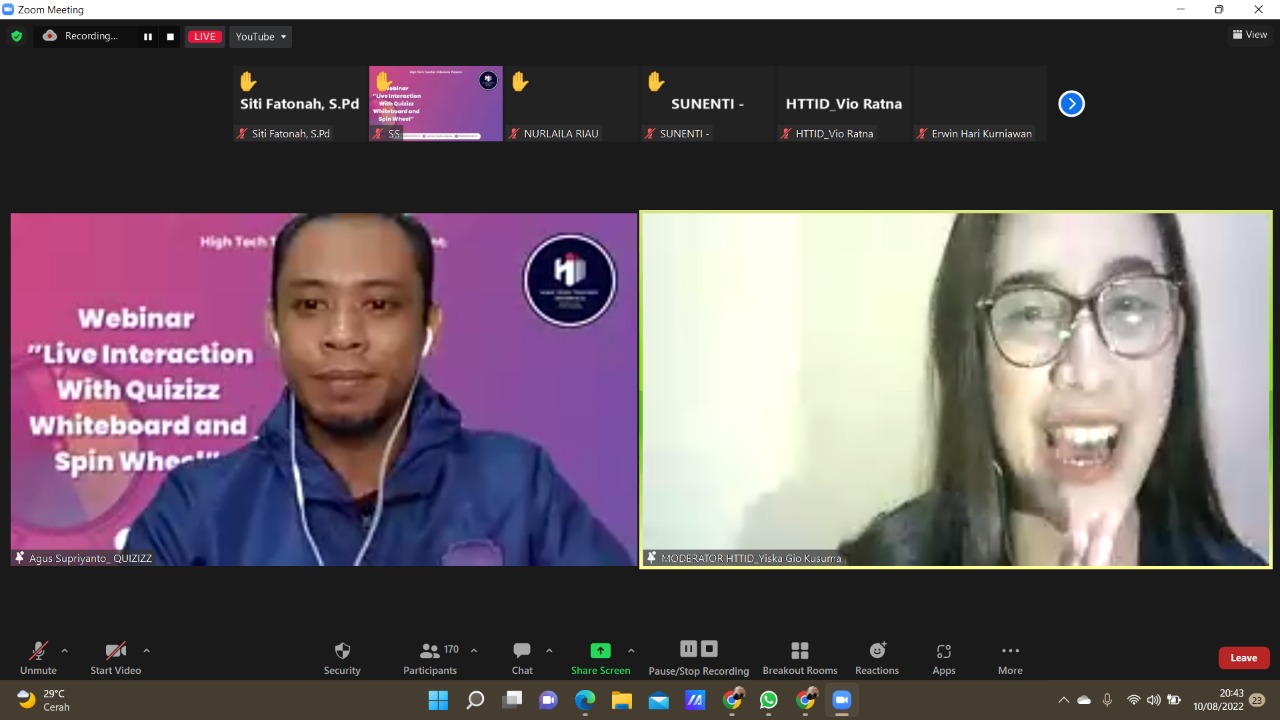Open volume control in system tray

(1153, 700)
